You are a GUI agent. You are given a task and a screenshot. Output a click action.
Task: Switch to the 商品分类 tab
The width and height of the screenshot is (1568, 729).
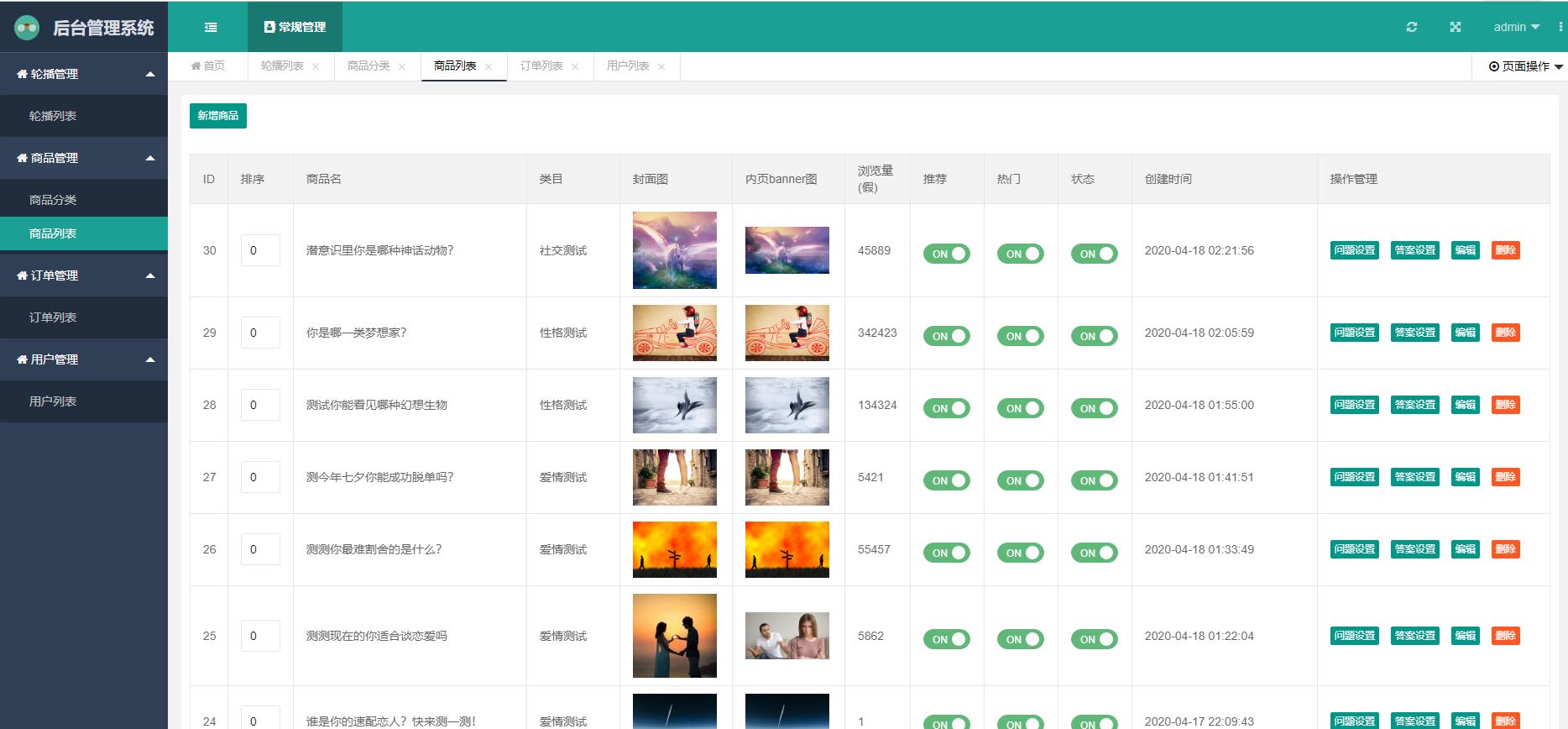[x=368, y=66]
